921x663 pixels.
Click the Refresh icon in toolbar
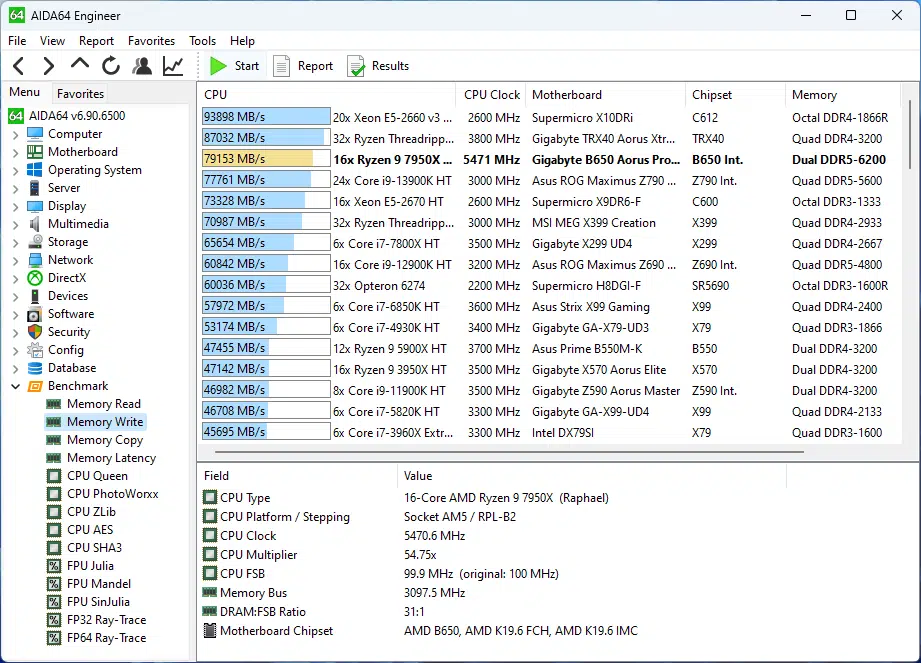coord(111,66)
